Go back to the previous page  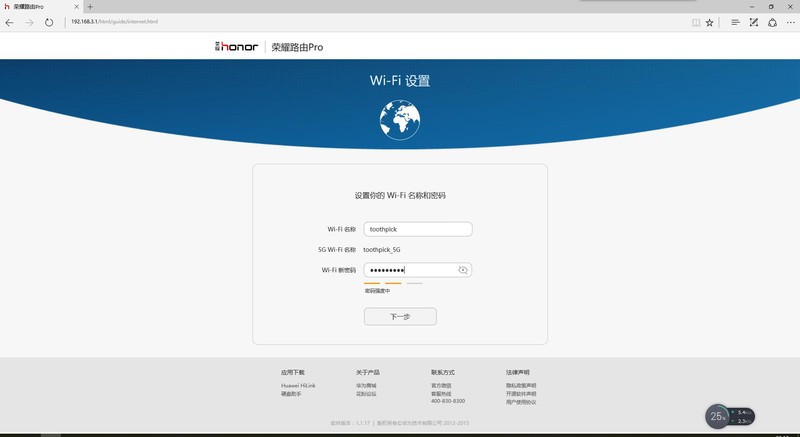pos(9,22)
